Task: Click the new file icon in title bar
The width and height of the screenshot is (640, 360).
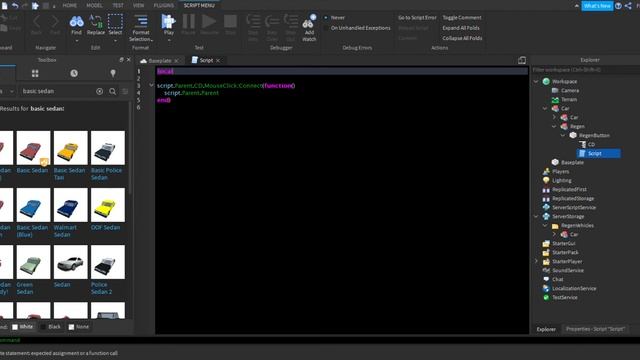Action: [4, 5]
